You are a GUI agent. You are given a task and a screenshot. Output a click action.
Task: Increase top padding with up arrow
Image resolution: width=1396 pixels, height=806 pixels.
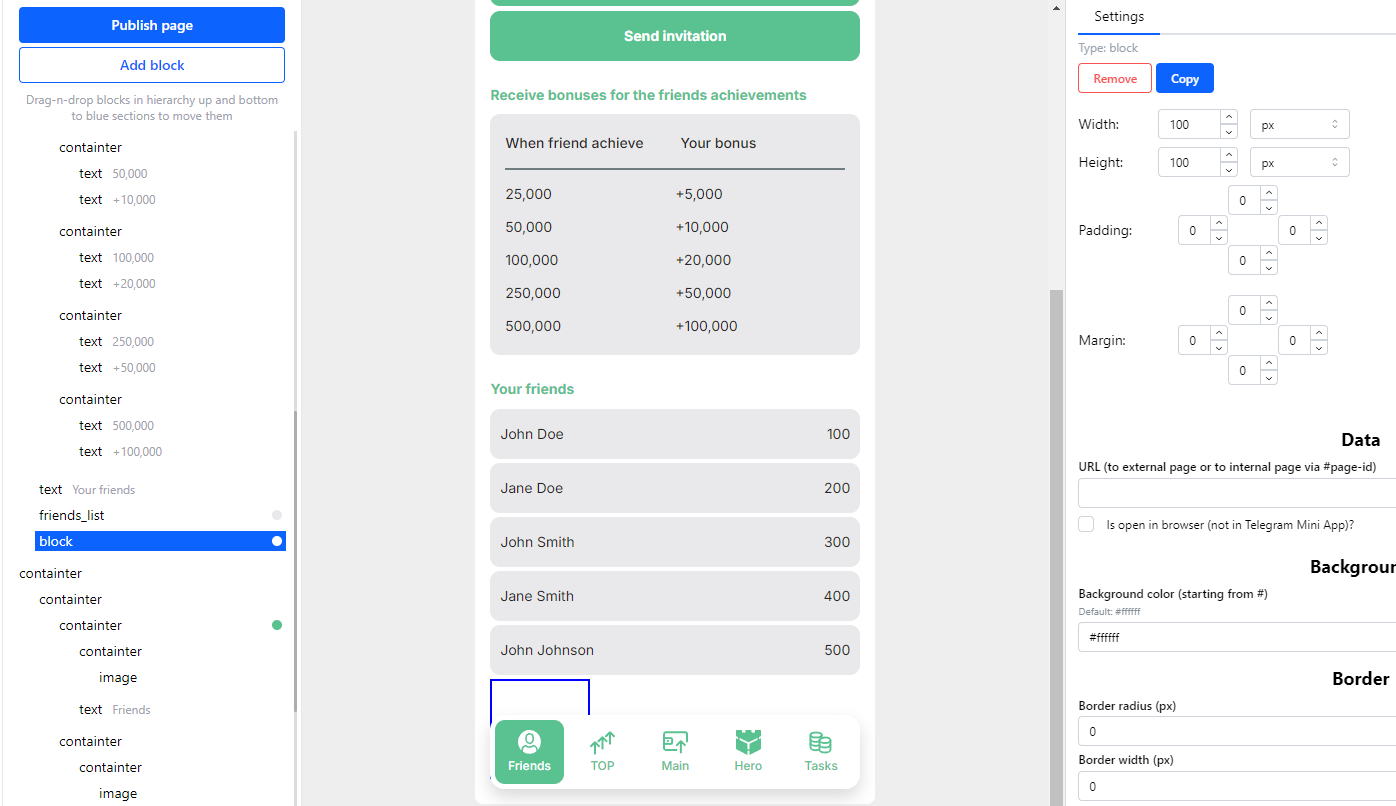click(1269, 193)
